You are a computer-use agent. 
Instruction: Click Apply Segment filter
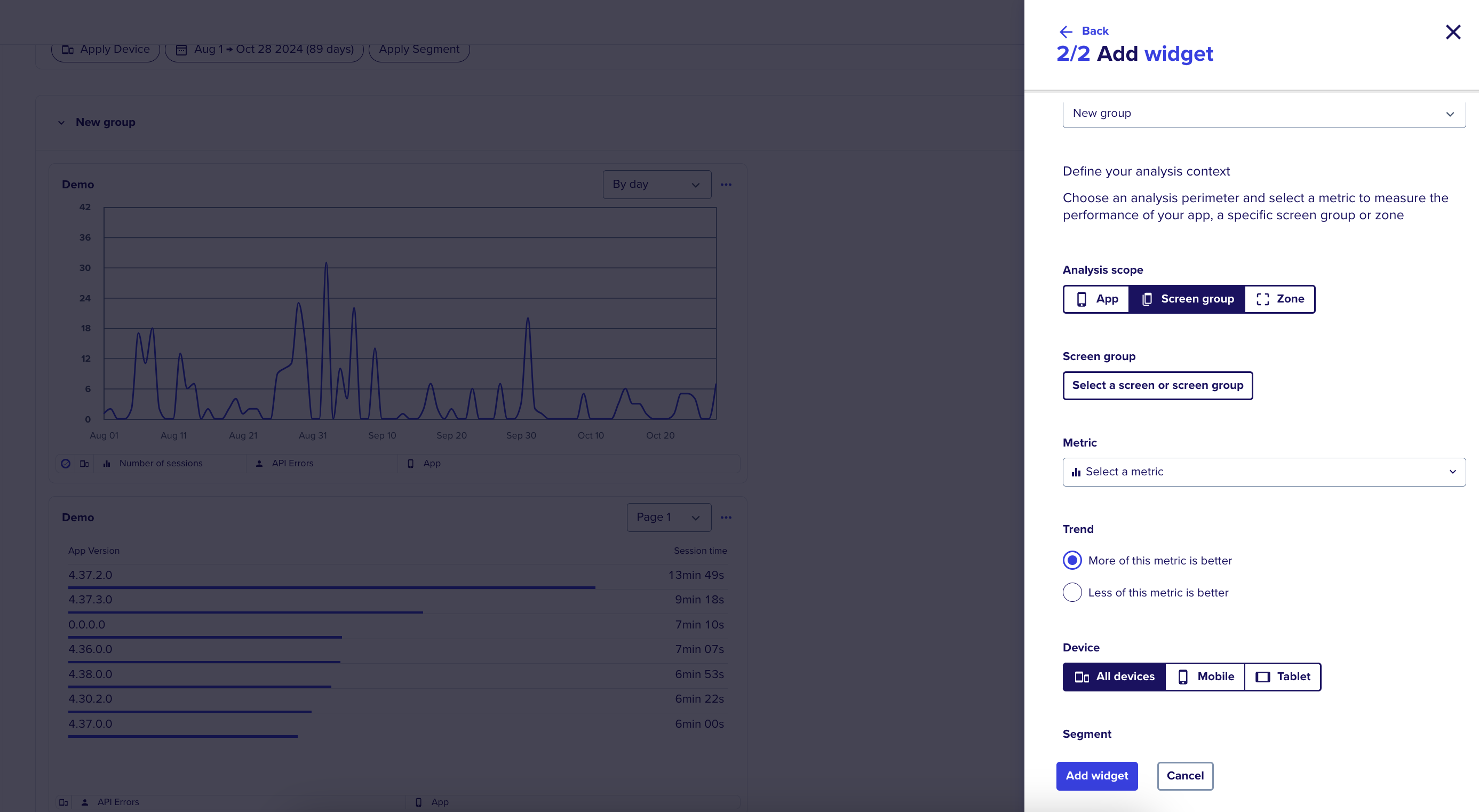point(419,50)
